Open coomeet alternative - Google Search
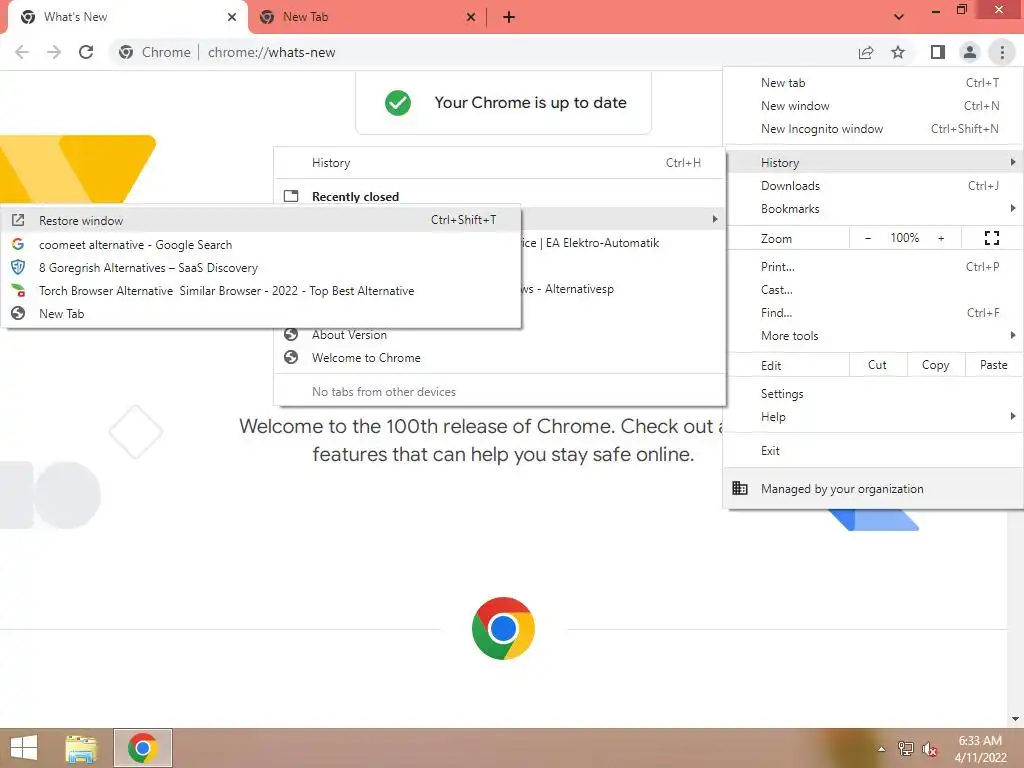 tap(261, 245)
